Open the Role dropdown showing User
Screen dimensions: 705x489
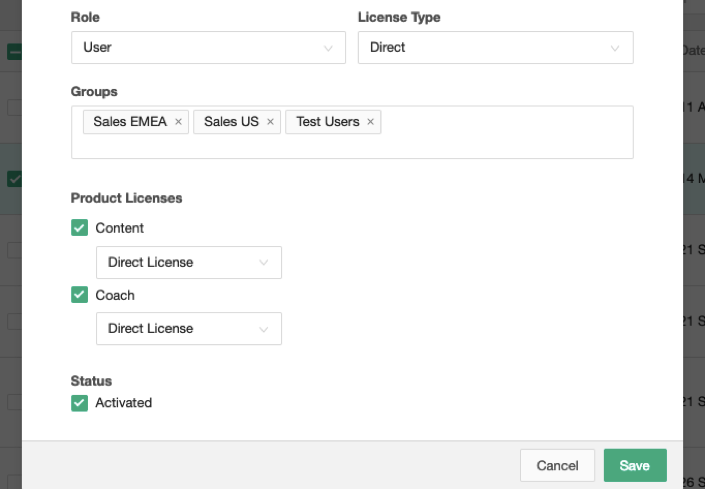[x=208, y=47]
